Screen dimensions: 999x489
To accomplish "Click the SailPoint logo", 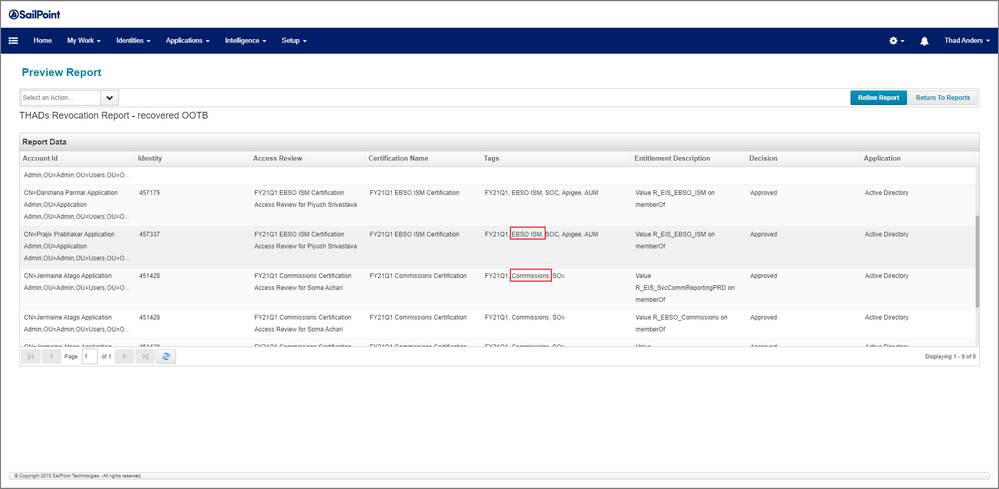I will point(33,14).
